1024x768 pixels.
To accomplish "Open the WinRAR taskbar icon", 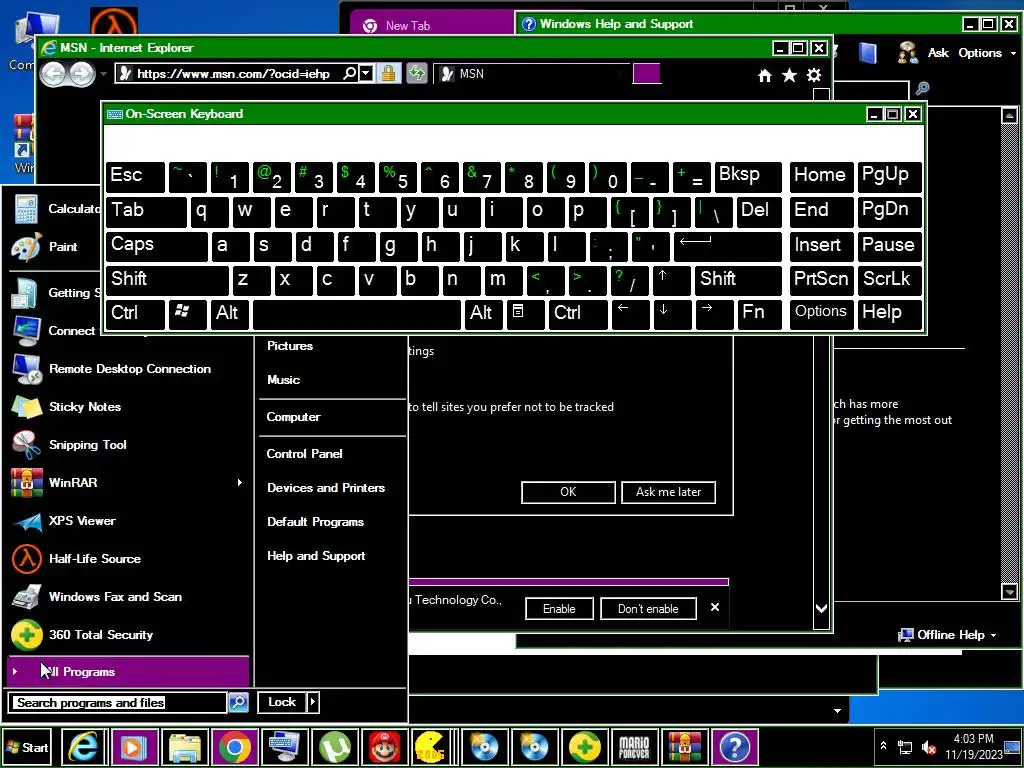I will (x=684, y=746).
